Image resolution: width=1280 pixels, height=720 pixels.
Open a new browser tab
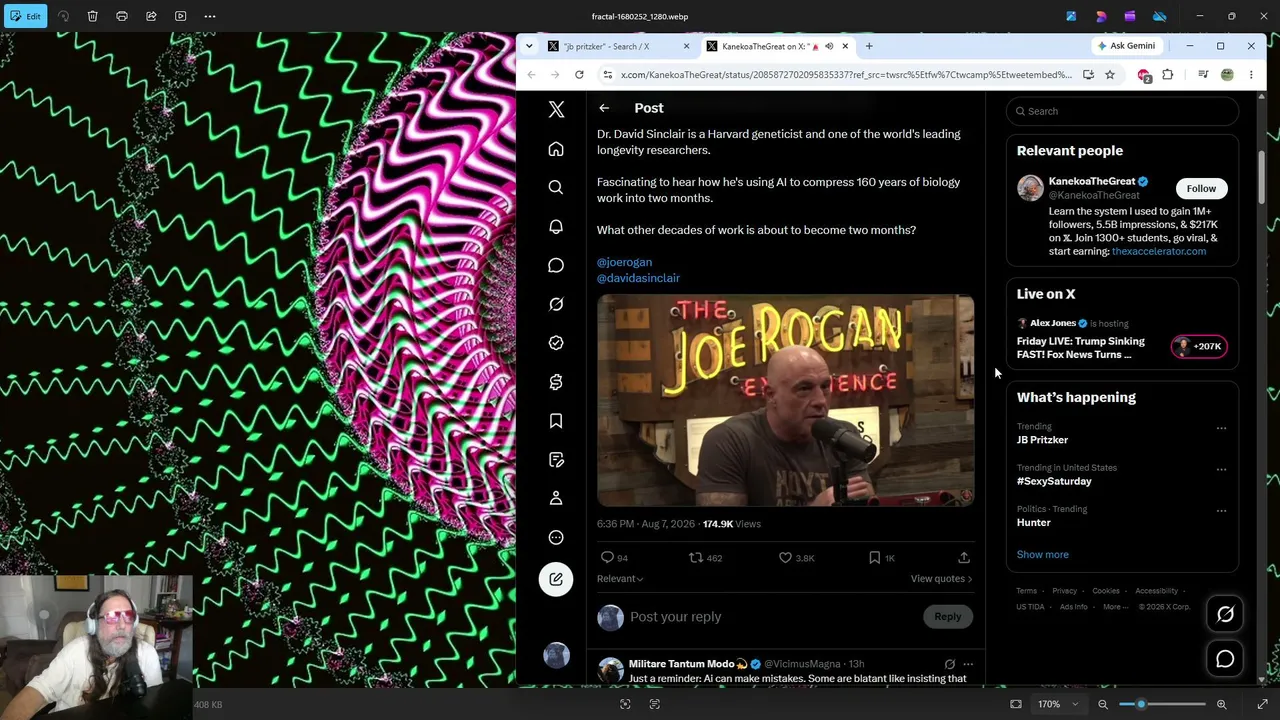click(x=869, y=46)
